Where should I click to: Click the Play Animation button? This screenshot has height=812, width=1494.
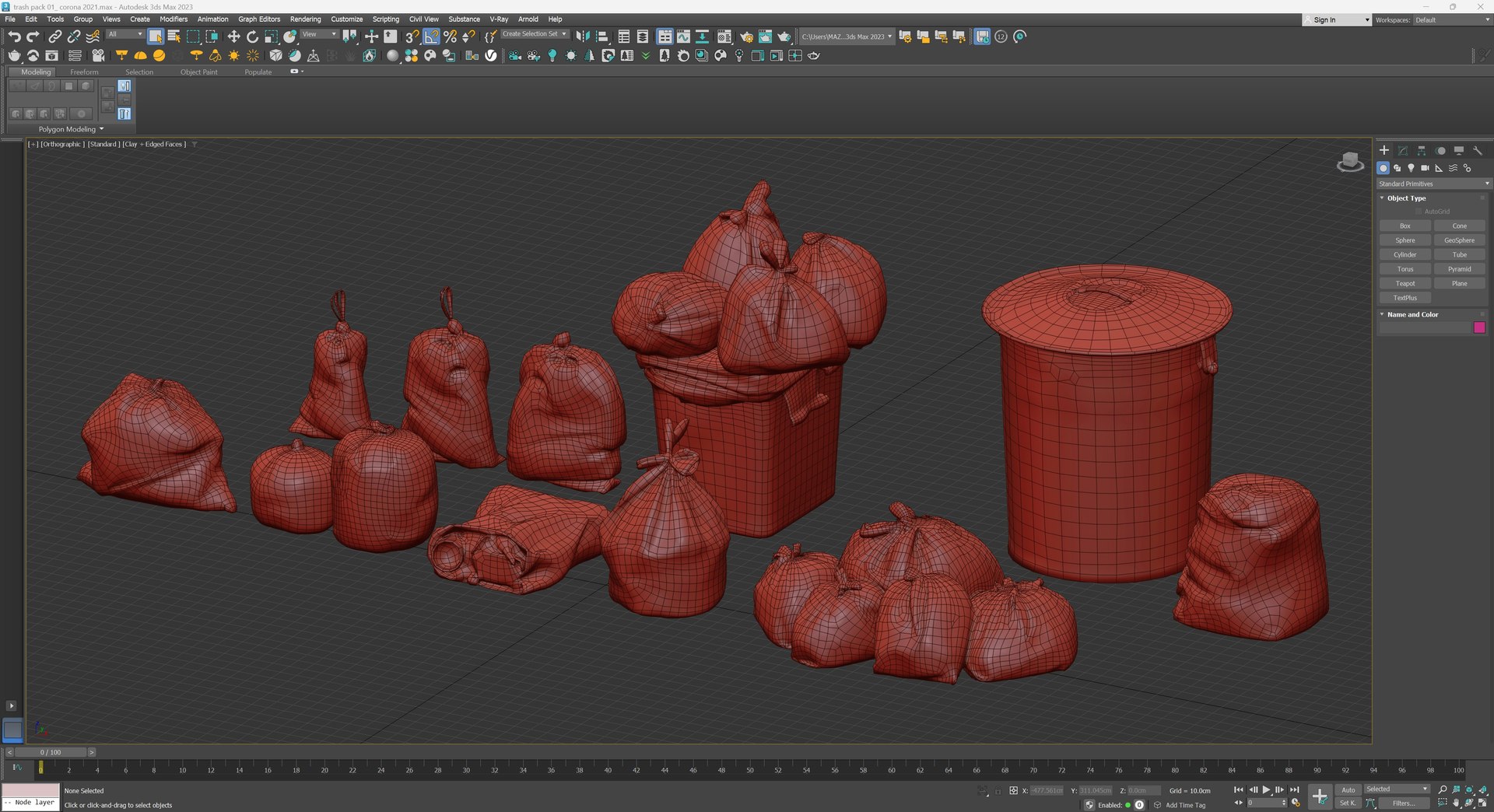coord(1266,790)
